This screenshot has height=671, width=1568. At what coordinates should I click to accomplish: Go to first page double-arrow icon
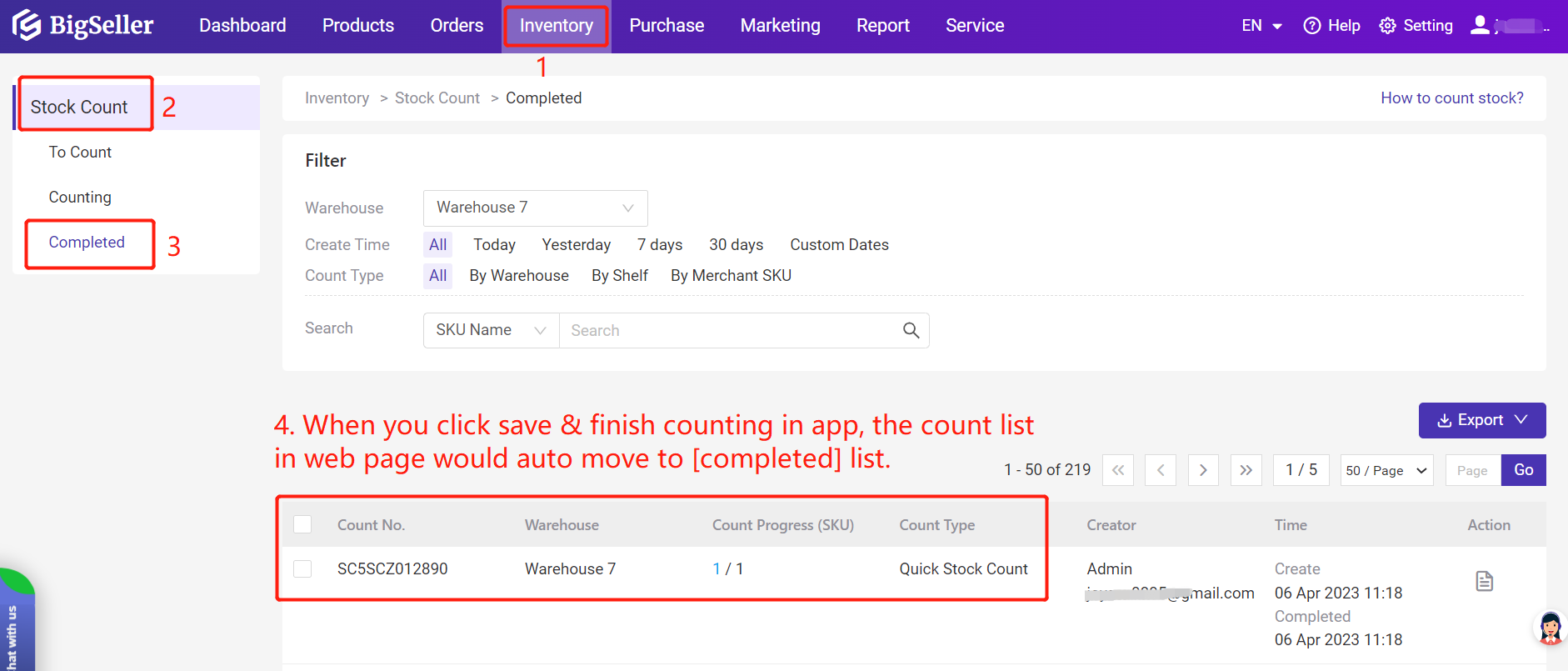coord(1118,470)
